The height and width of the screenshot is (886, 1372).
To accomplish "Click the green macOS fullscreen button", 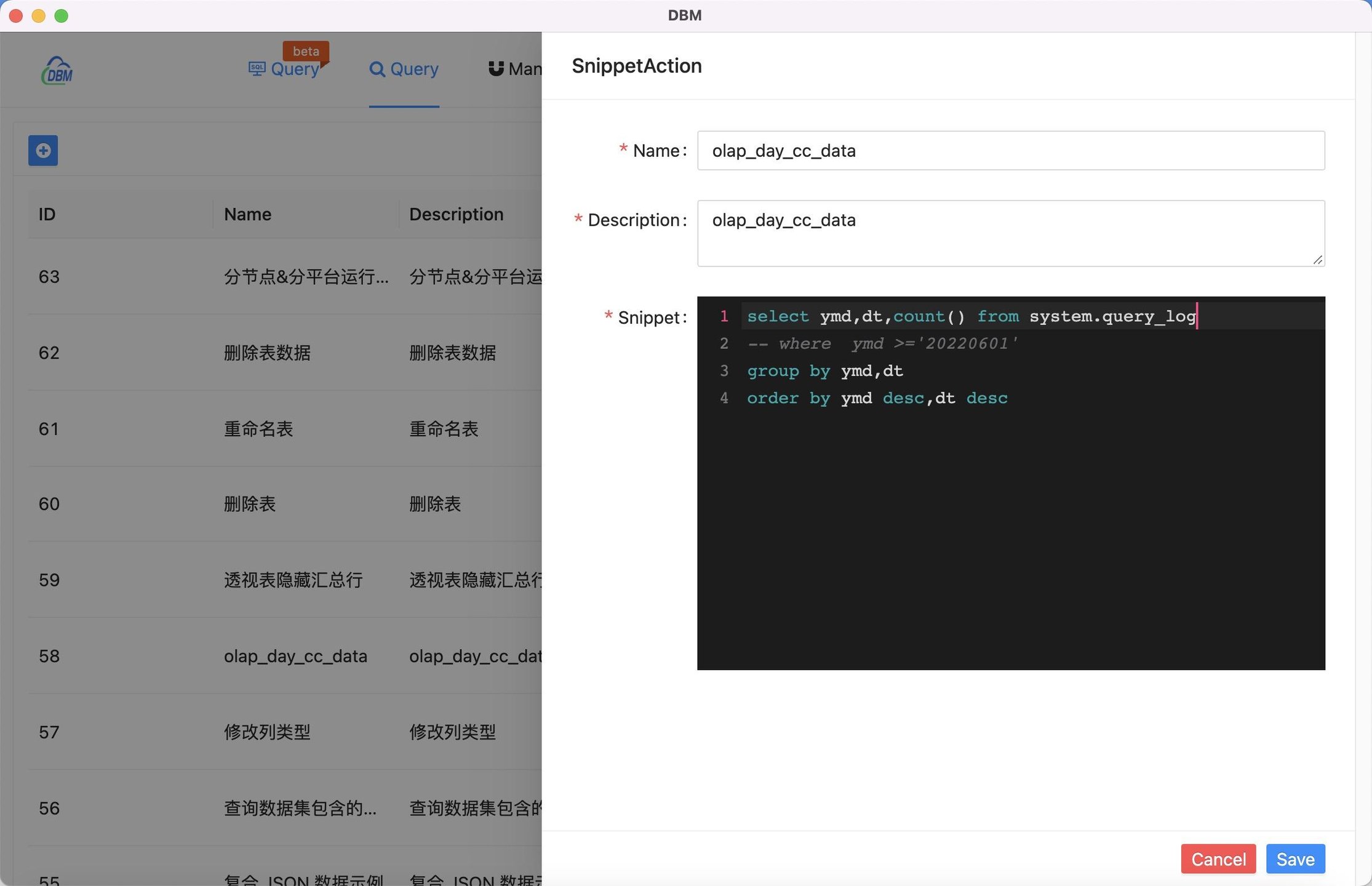I will coord(61,15).
